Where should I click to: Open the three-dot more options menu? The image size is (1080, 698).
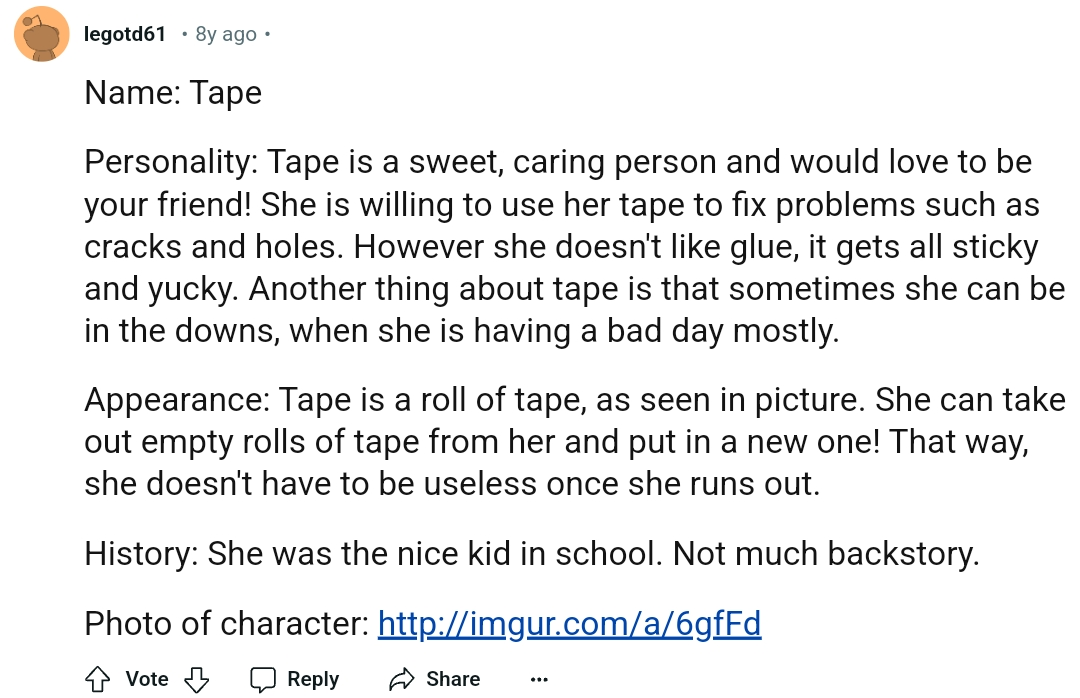(x=539, y=680)
